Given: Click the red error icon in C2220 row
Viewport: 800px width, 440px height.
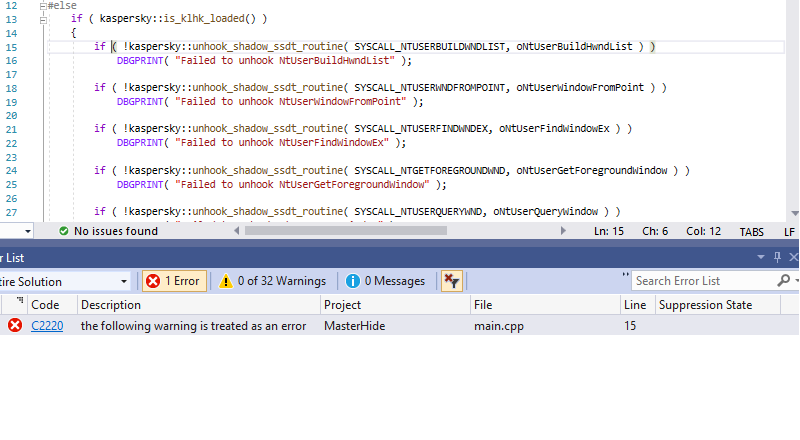Looking at the screenshot, I should click(15, 325).
